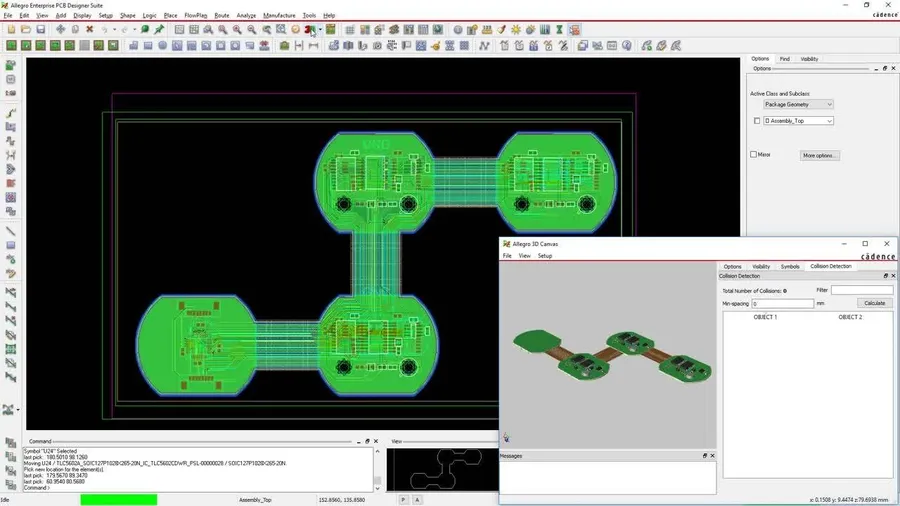The height and width of the screenshot is (506, 900).
Task: Click the A button in the status bar
Action: pyautogui.click(x=417, y=500)
